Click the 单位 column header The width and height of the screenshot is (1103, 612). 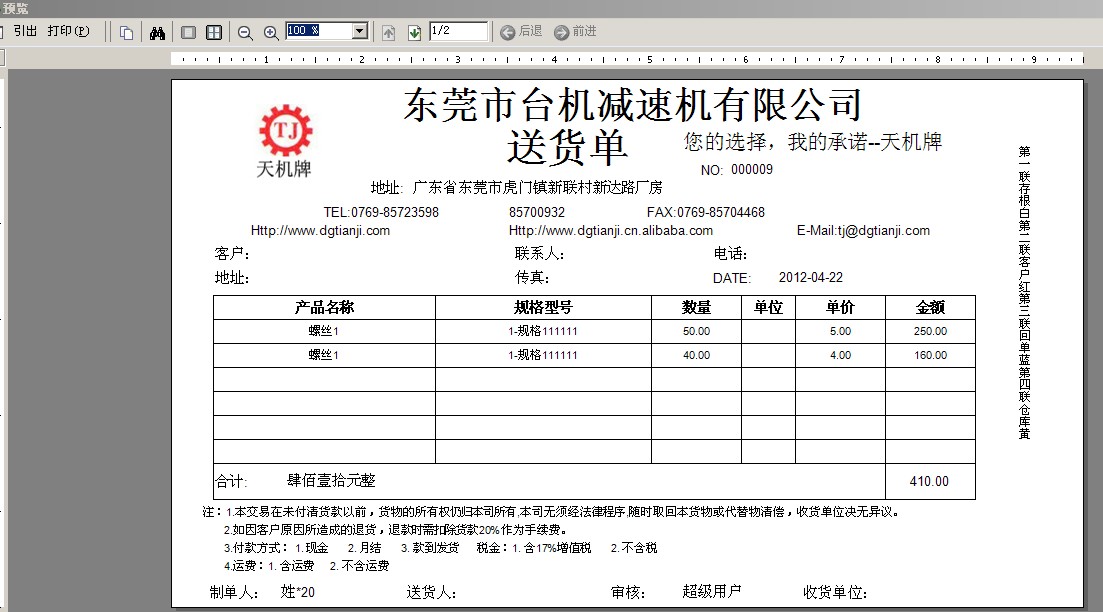(768, 307)
